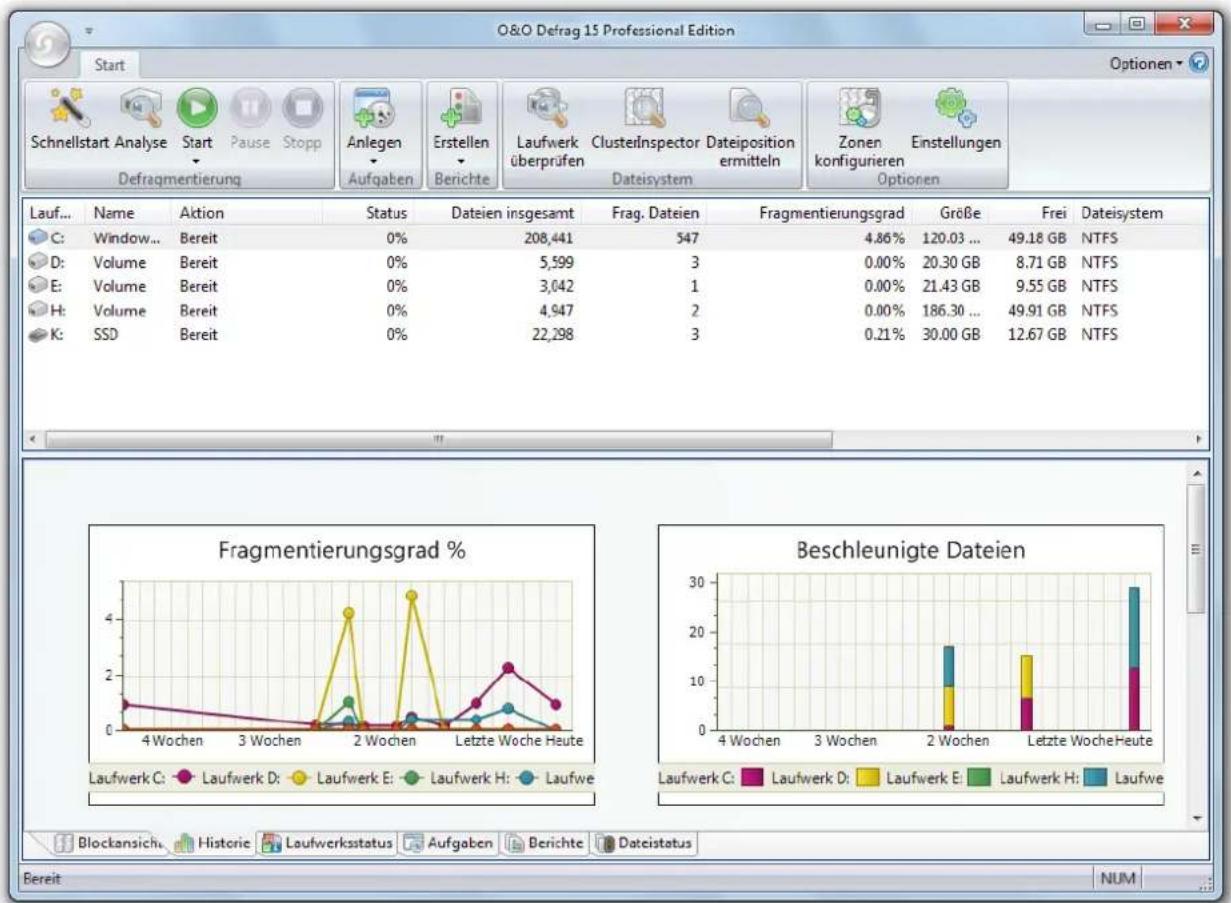Image resolution: width=1231 pixels, height=903 pixels.
Task: Expand the Erstellen dropdown arrow
Action: click(x=461, y=160)
